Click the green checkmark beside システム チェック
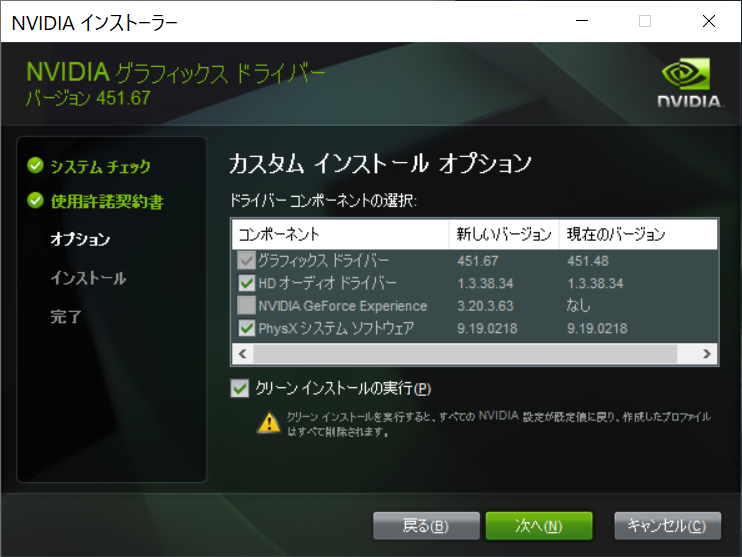The height and width of the screenshot is (557, 742). (35, 166)
